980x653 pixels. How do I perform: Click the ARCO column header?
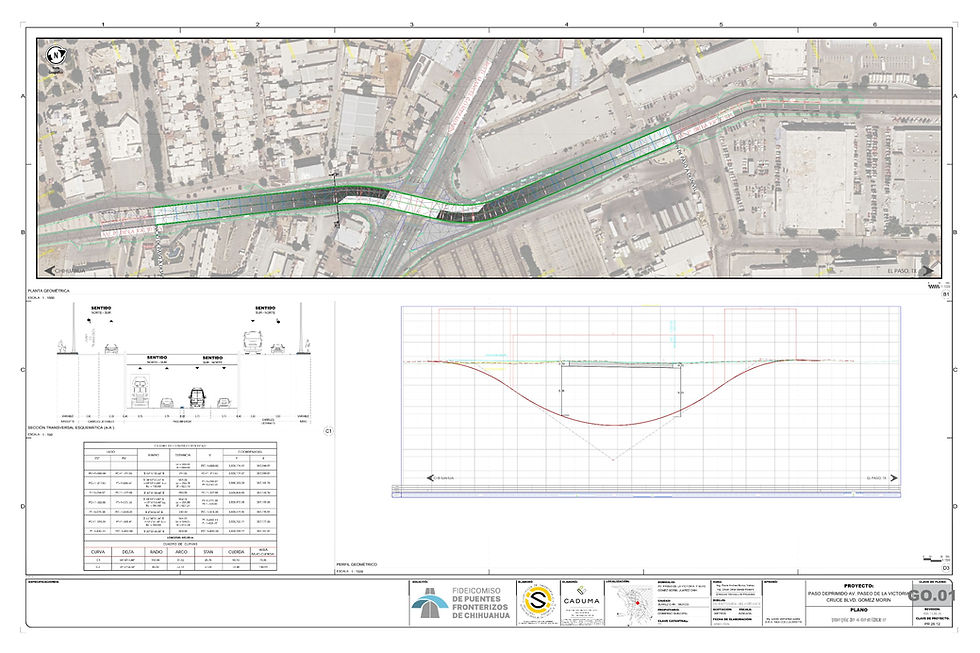(182, 552)
